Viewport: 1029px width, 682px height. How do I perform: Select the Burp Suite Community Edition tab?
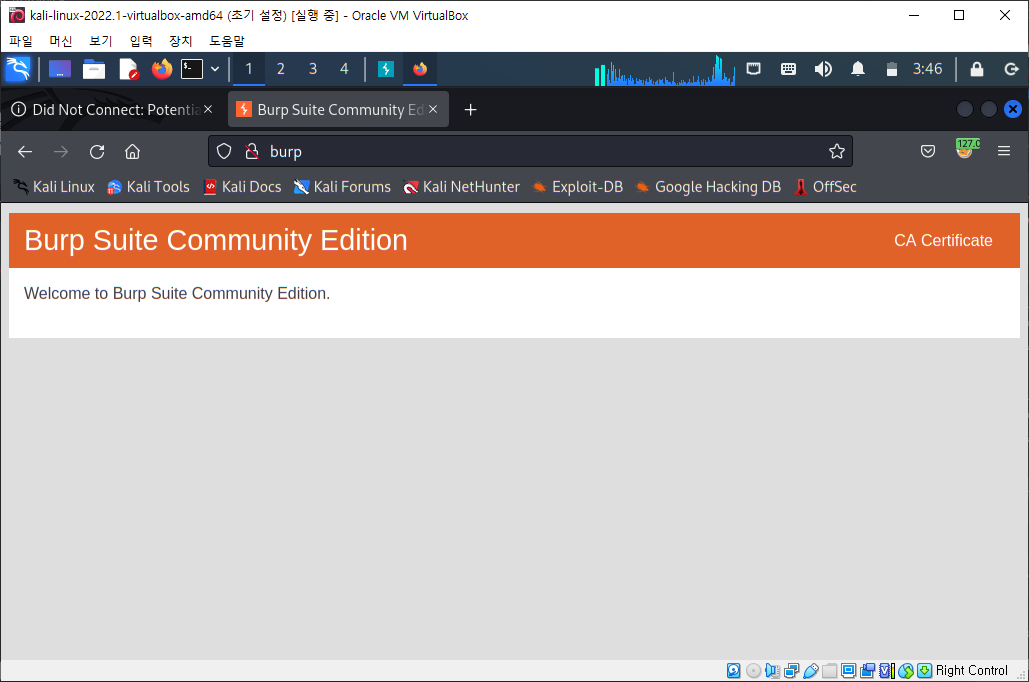338,110
